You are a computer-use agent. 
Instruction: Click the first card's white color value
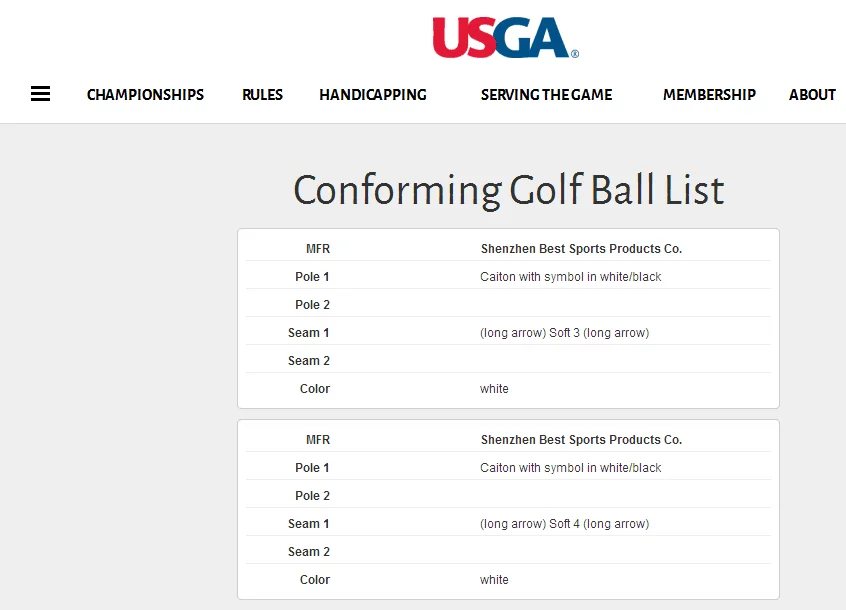494,389
